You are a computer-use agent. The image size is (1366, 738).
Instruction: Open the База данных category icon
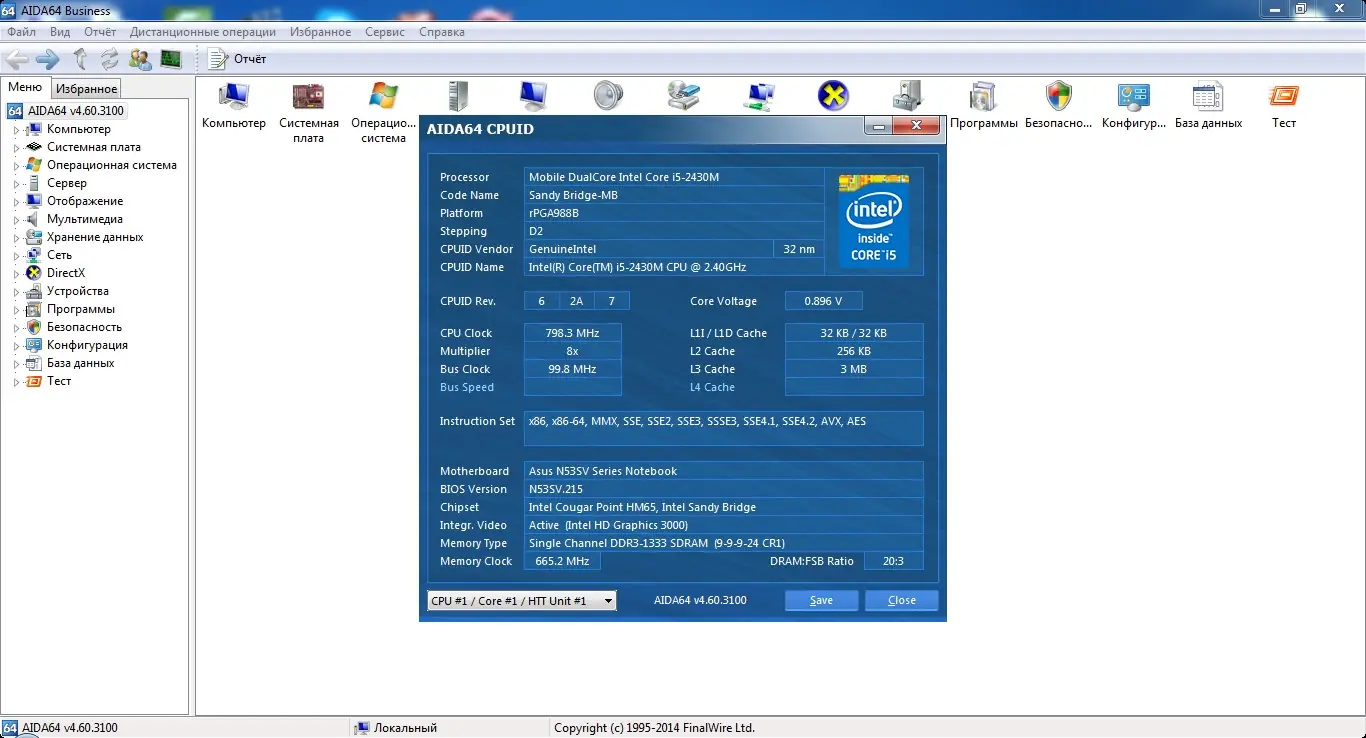pyautogui.click(x=1207, y=95)
